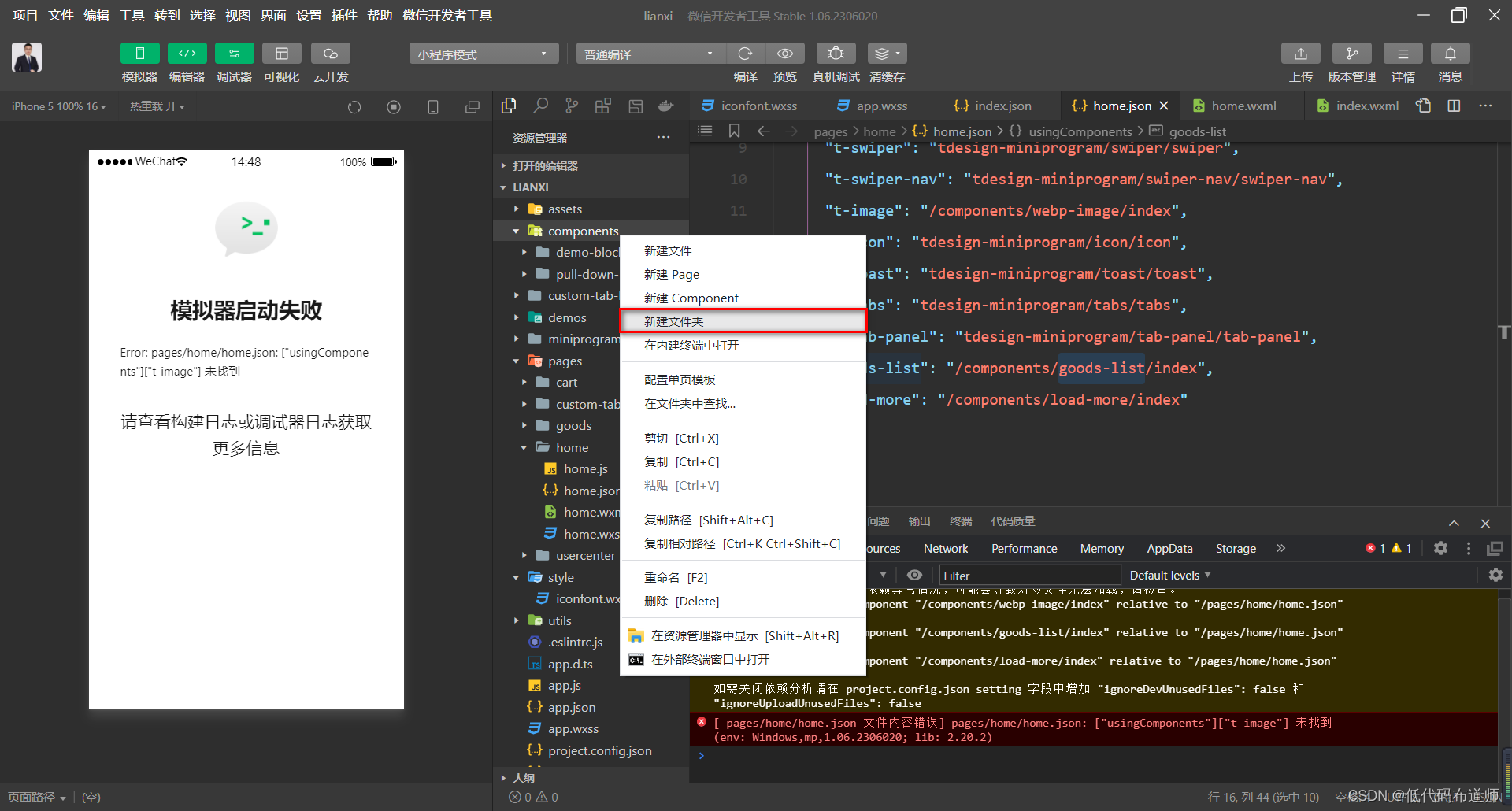Image resolution: width=1512 pixels, height=811 pixels.
Task: Open the explorer files icon
Action: point(509,106)
